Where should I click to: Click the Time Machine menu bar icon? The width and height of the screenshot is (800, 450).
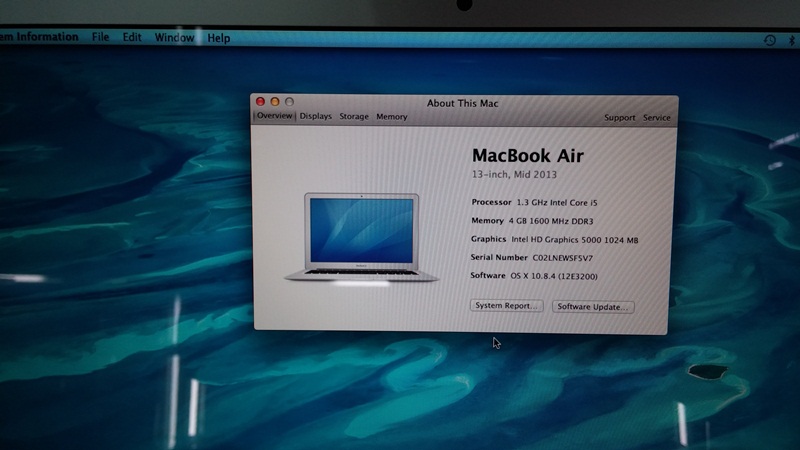(x=769, y=40)
